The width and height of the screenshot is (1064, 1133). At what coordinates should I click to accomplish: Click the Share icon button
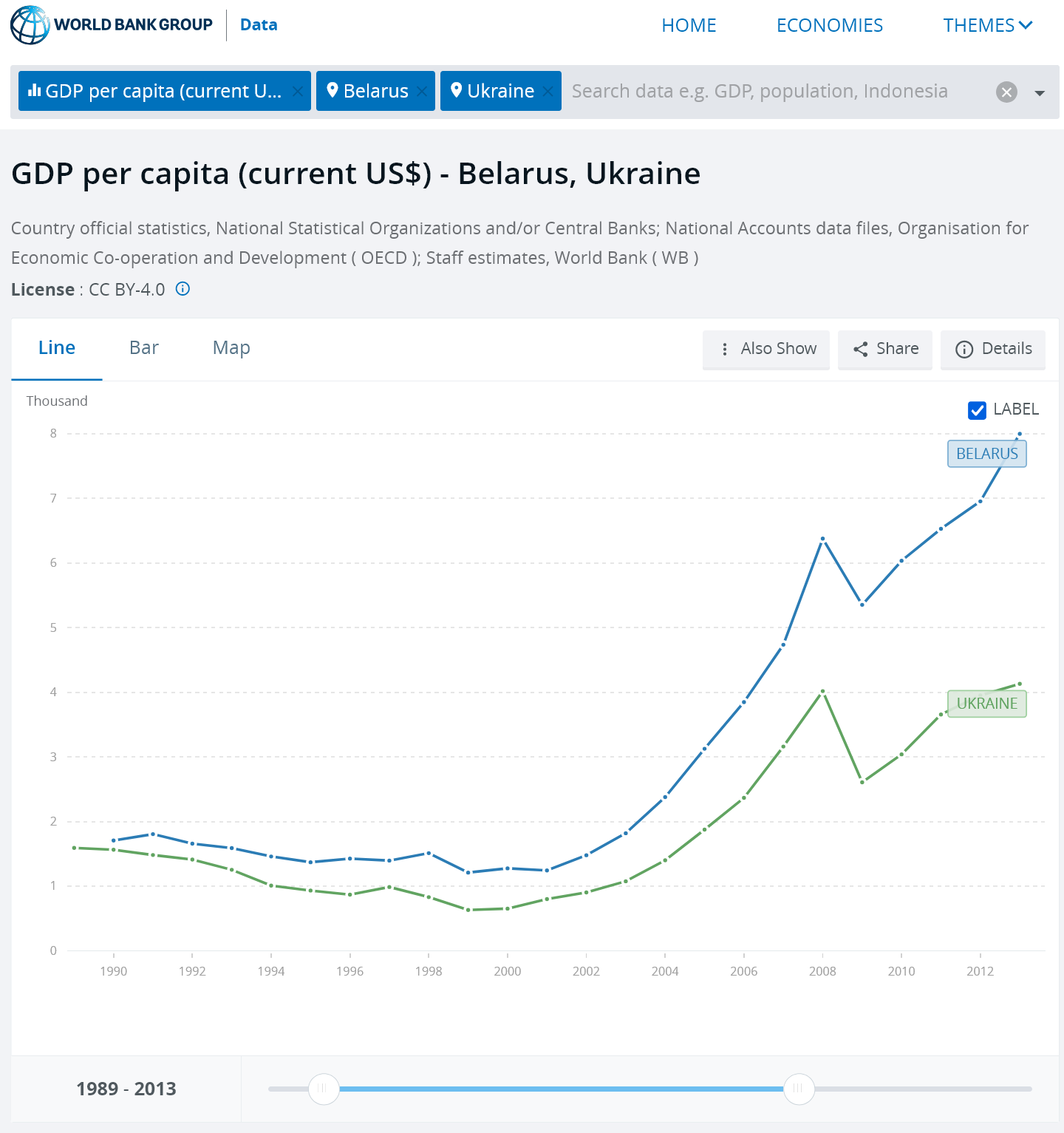(885, 349)
